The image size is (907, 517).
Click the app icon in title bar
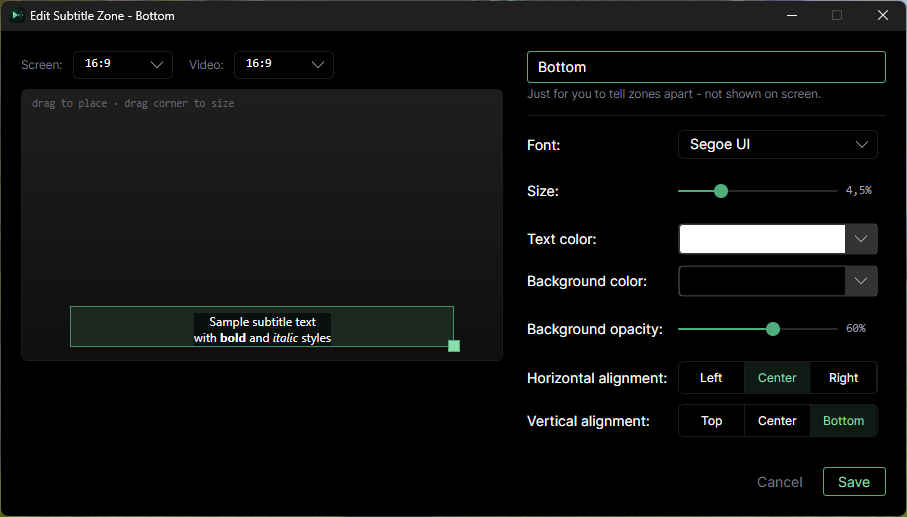click(17, 16)
